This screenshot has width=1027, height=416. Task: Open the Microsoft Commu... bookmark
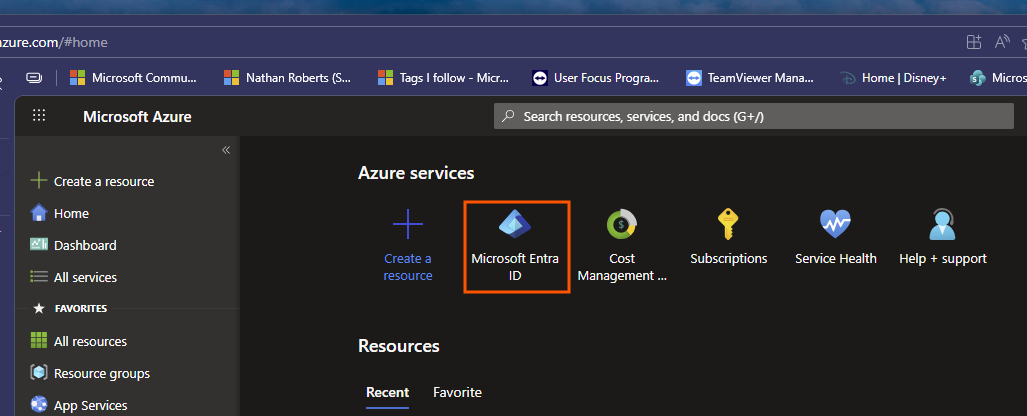pos(134,78)
